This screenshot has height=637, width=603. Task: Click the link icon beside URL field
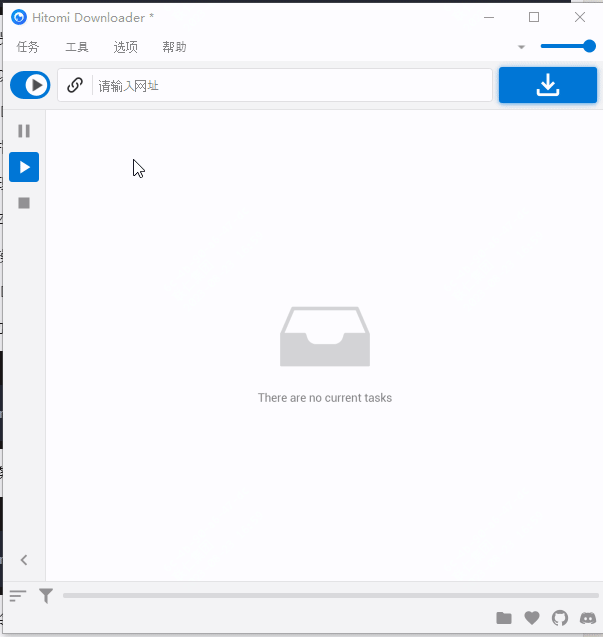pos(74,86)
